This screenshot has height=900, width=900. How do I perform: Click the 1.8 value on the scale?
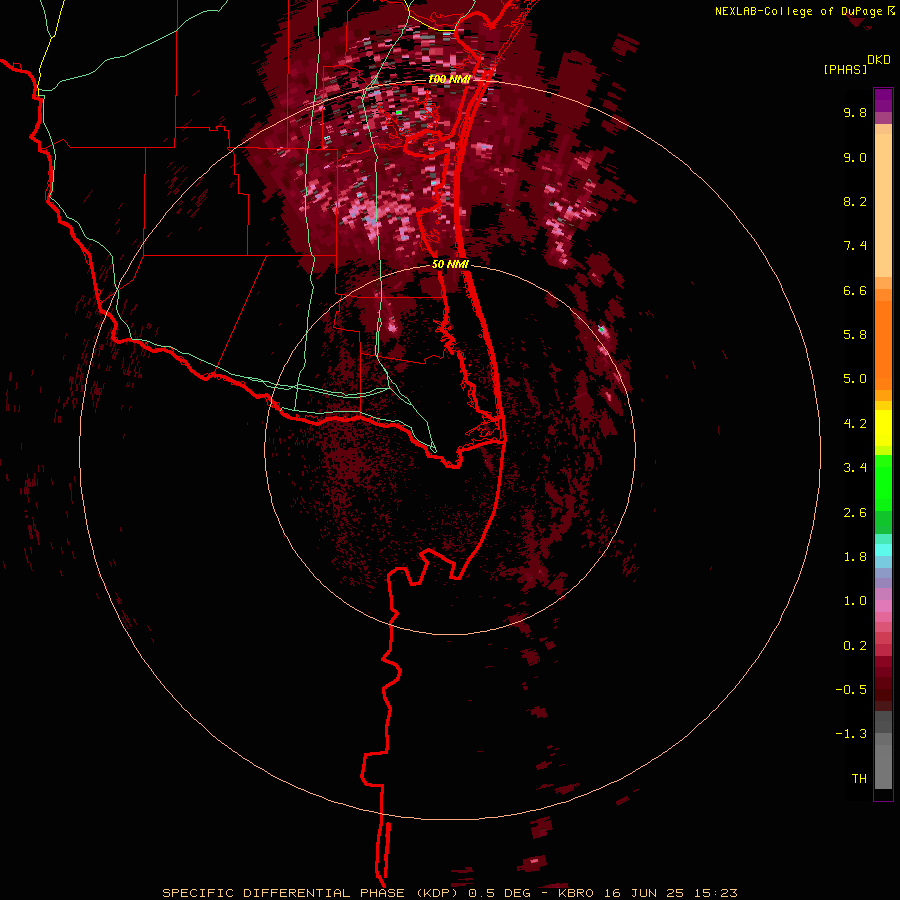click(855, 557)
